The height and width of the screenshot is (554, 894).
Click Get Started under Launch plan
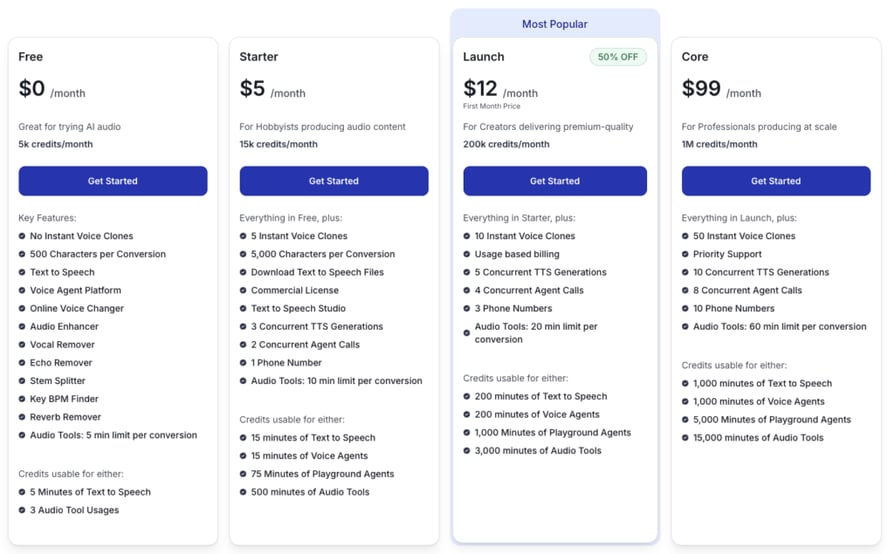click(x=555, y=181)
